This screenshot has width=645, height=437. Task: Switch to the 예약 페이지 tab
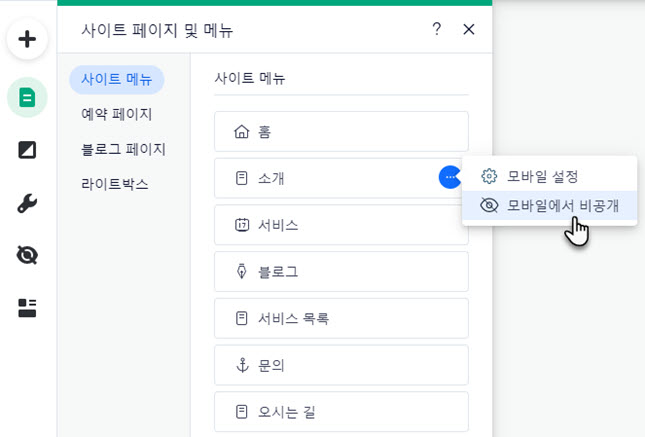pyautogui.click(x=117, y=114)
